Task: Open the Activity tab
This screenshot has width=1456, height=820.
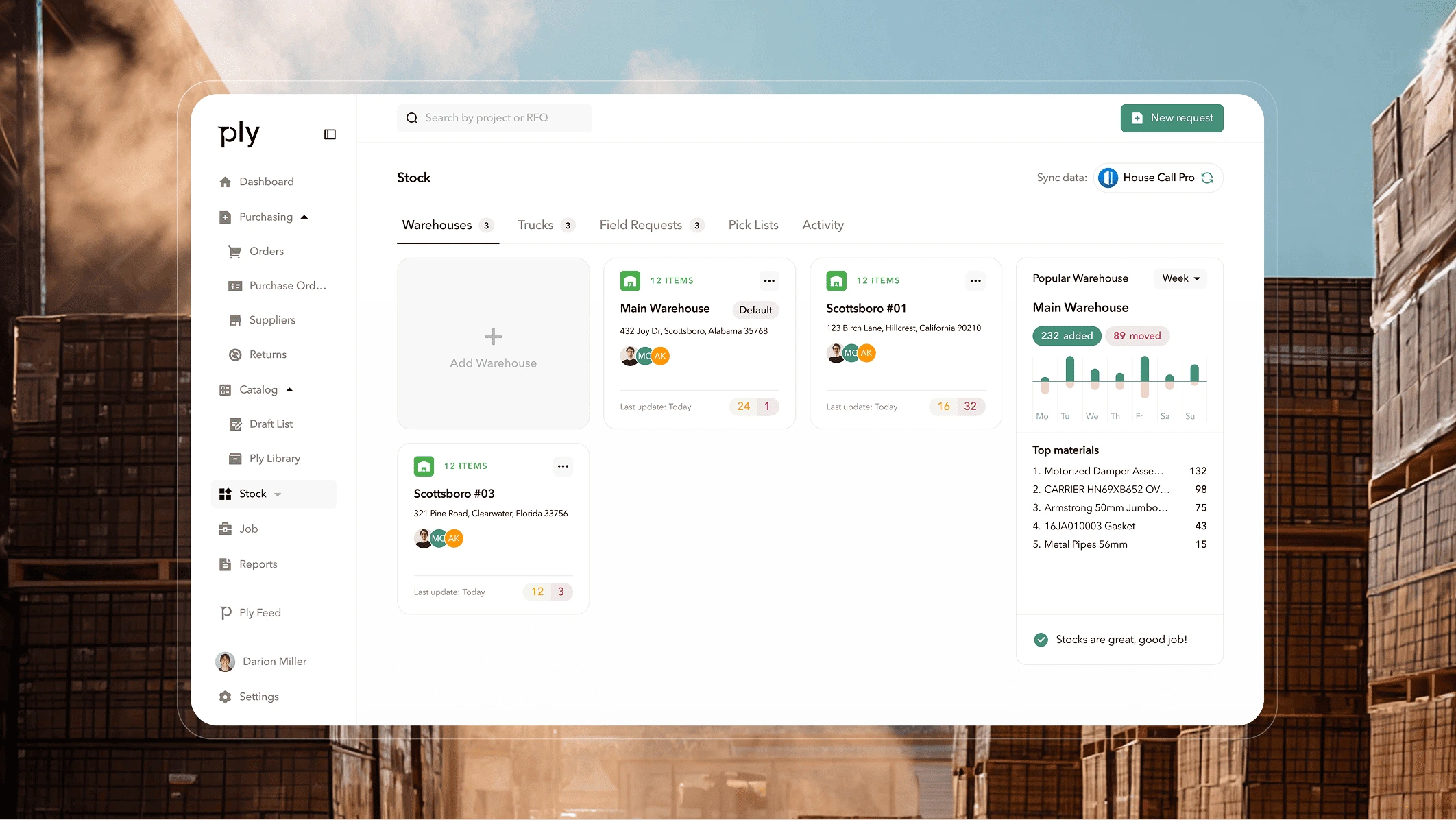Action: (823, 225)
